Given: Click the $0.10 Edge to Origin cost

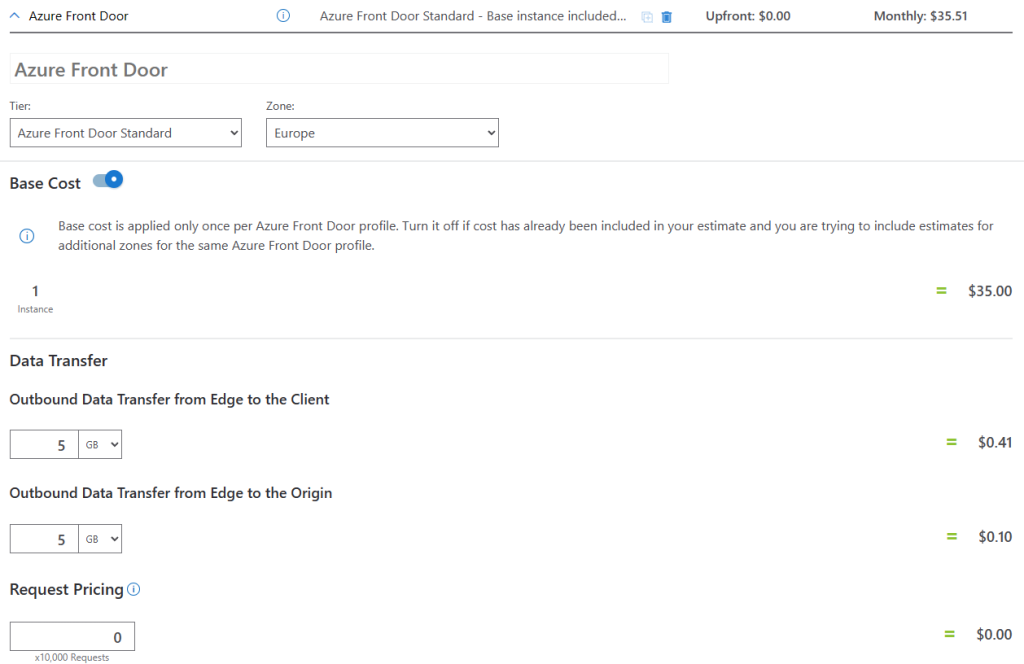Looking at the screenshot, I should tap(995, 537).
